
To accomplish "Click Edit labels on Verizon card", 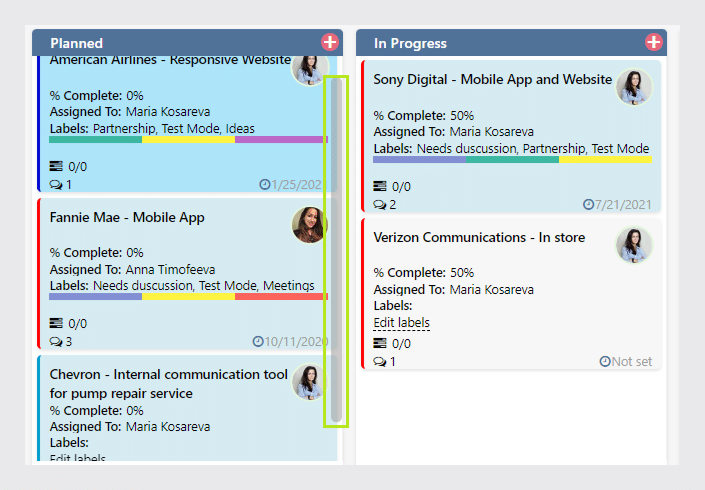I will click(x=402, y=323).
